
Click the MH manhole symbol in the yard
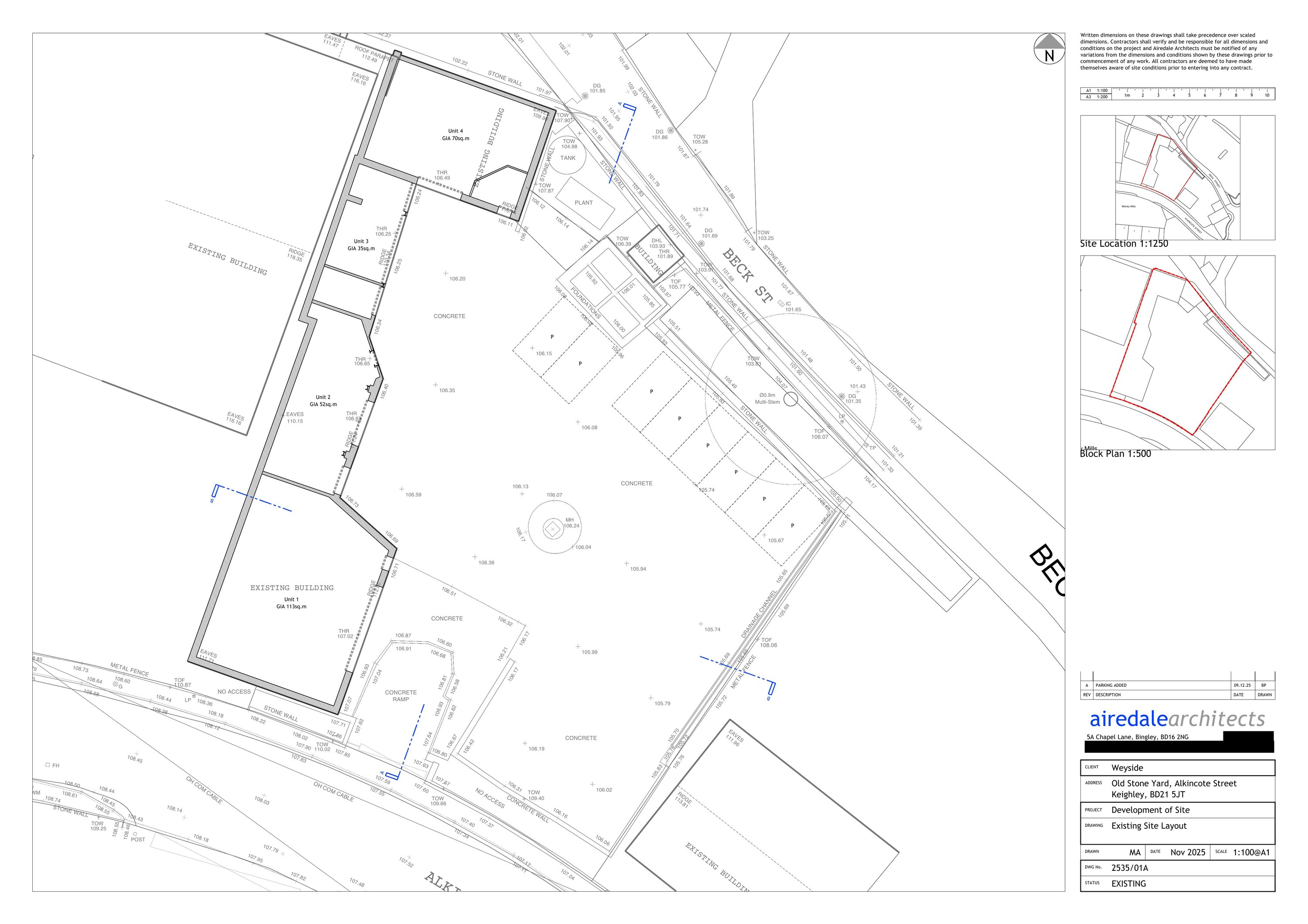point(552,529)
